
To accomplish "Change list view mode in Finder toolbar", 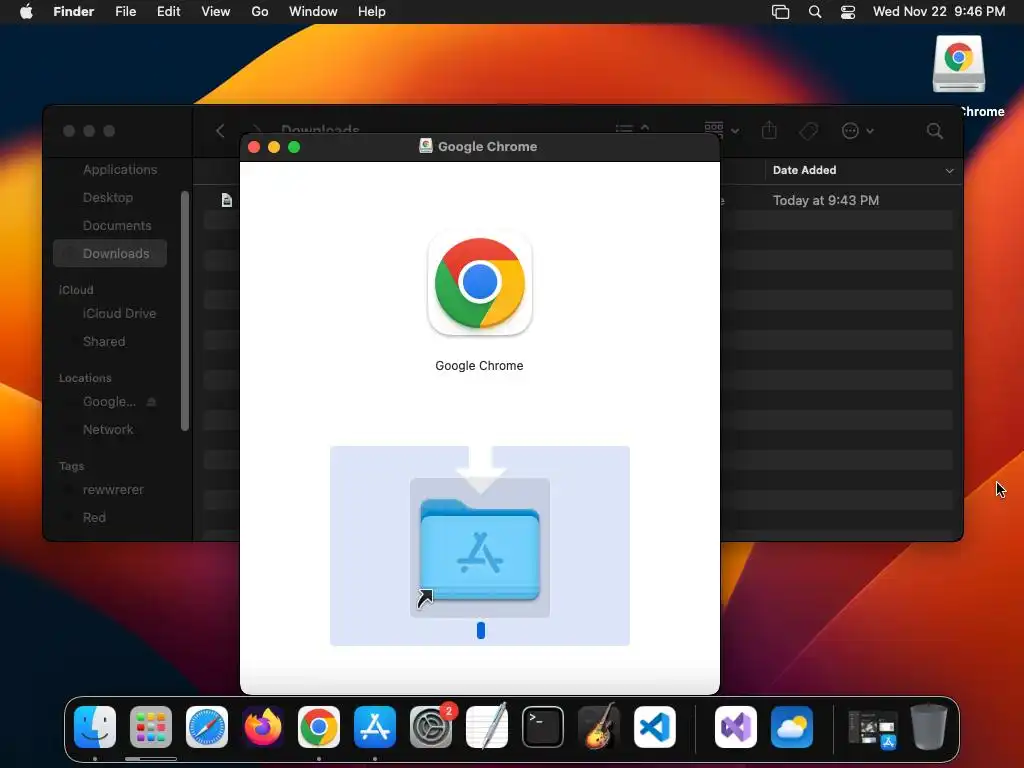I will [632, 128].
